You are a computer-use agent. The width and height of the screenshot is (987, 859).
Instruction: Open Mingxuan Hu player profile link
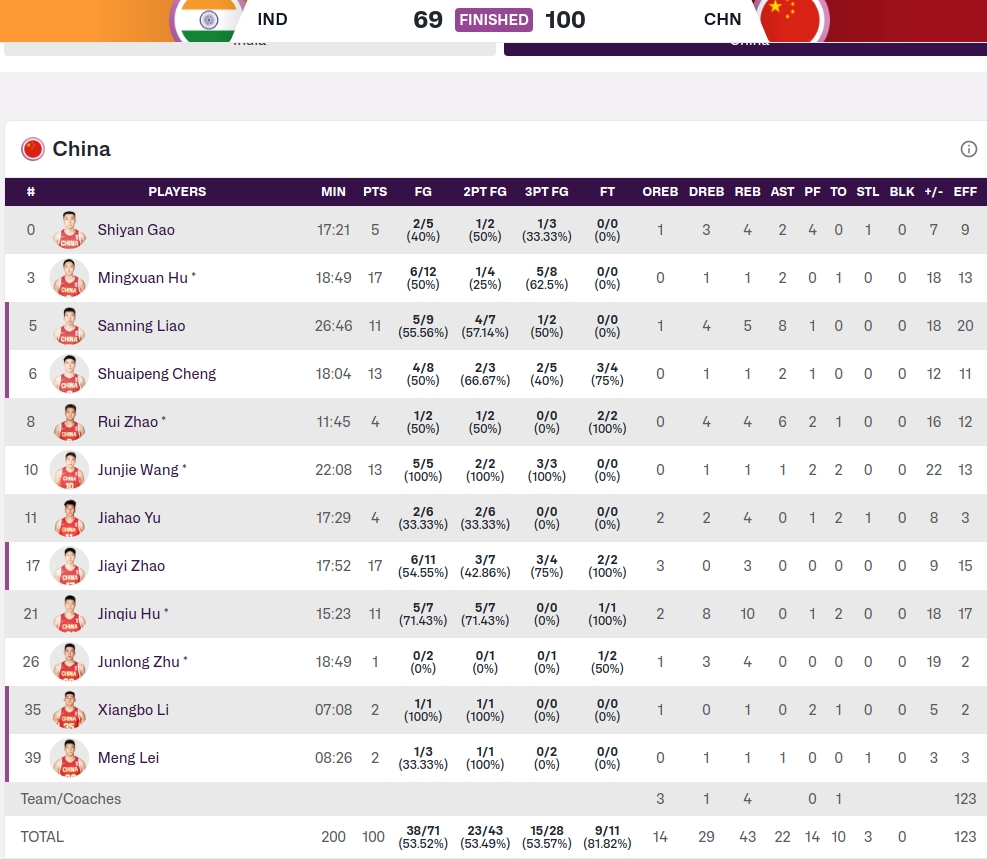point(143,278)
